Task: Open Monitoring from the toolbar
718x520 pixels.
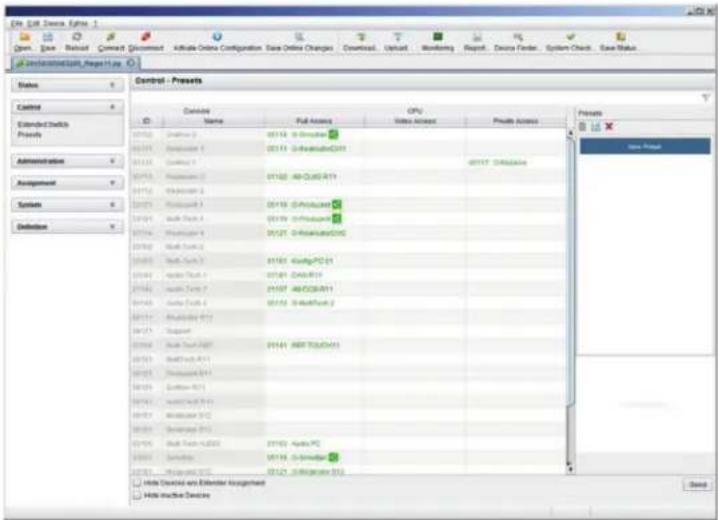Action: click(438, 41)
